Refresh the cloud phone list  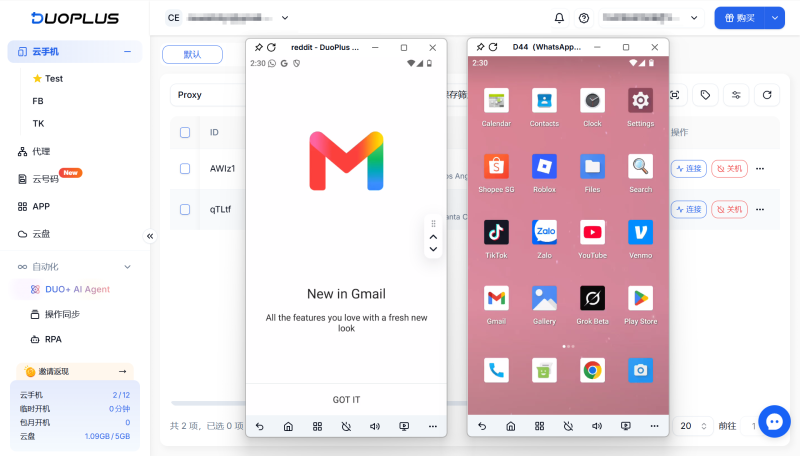click(767, 95)
